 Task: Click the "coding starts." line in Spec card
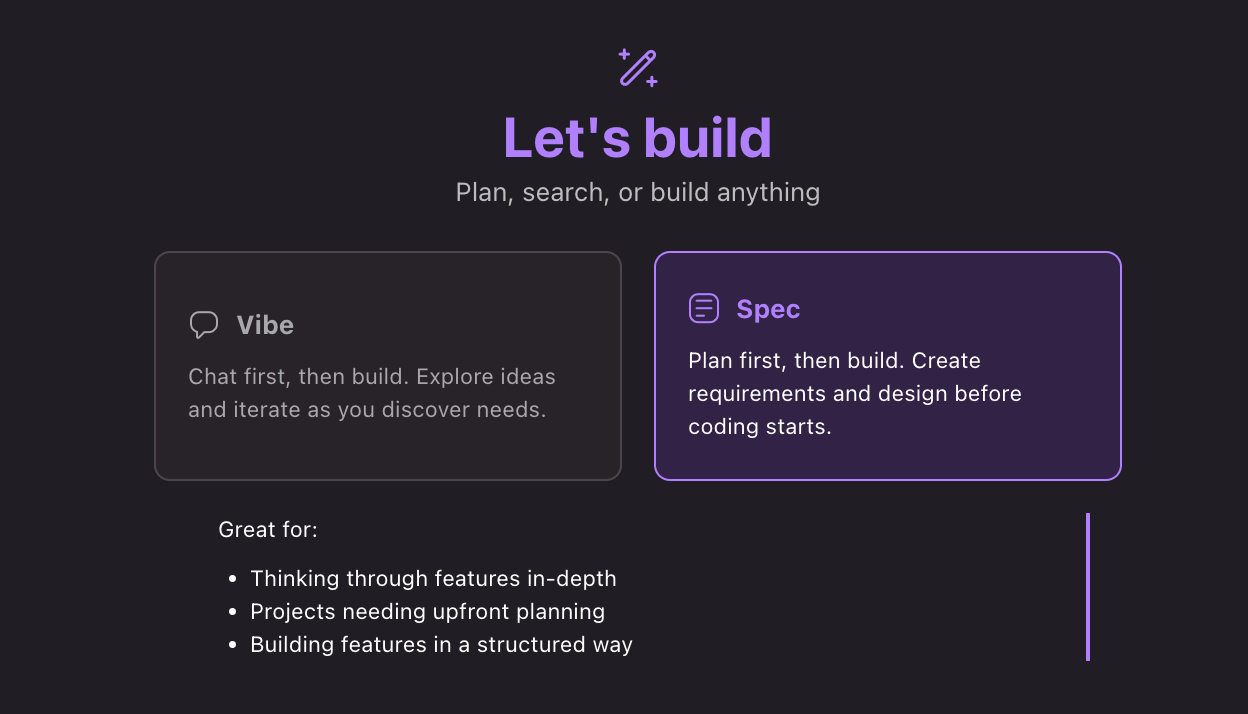pos(760,427)
